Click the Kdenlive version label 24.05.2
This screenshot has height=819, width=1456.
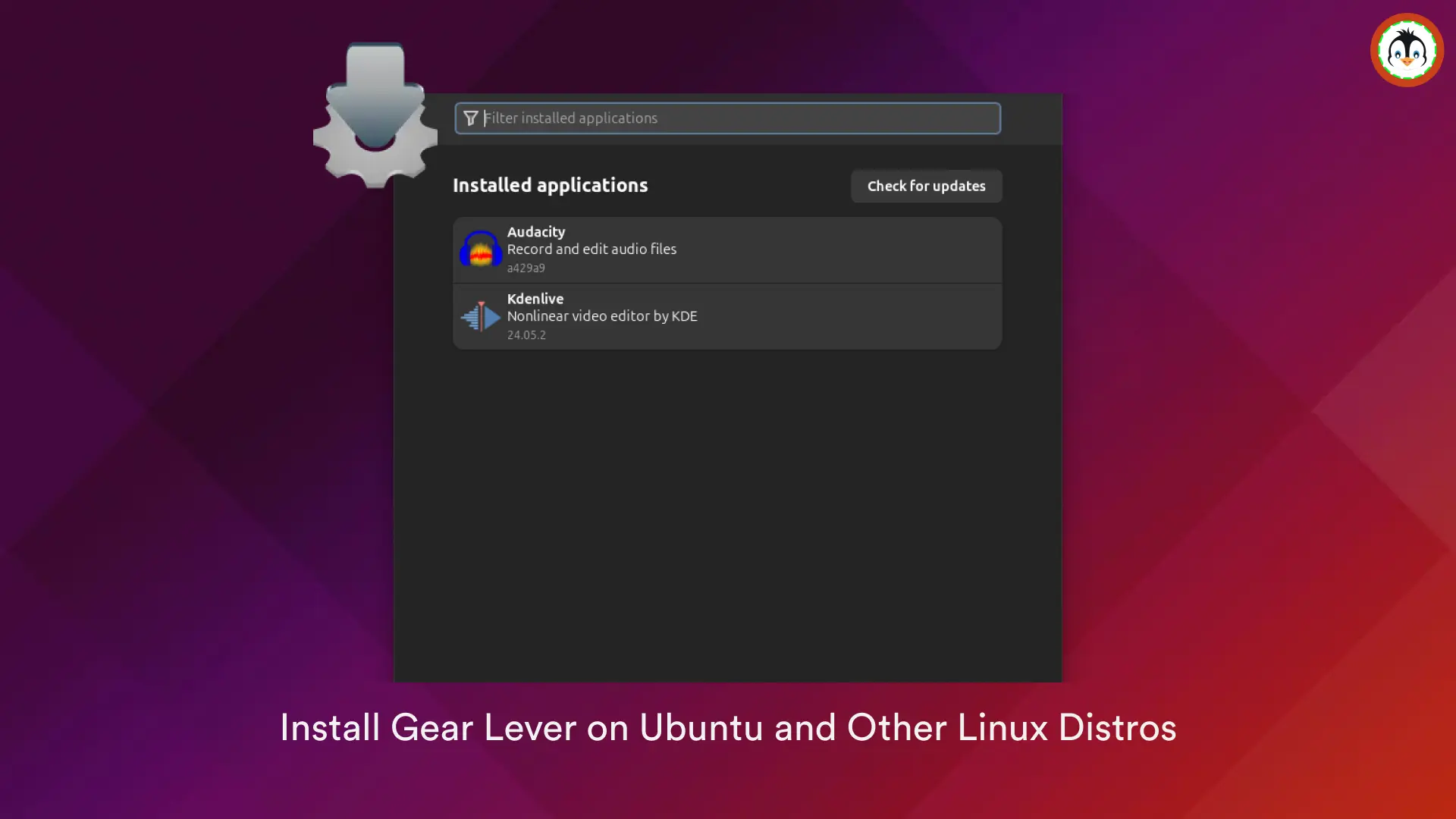(526, 335)
